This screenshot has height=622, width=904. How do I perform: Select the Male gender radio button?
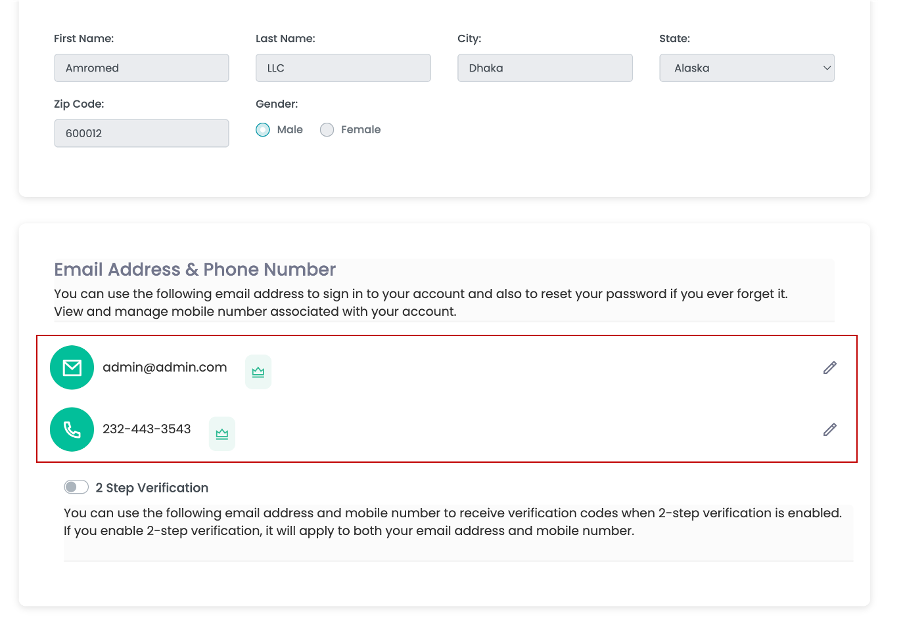tap(263, 130)
